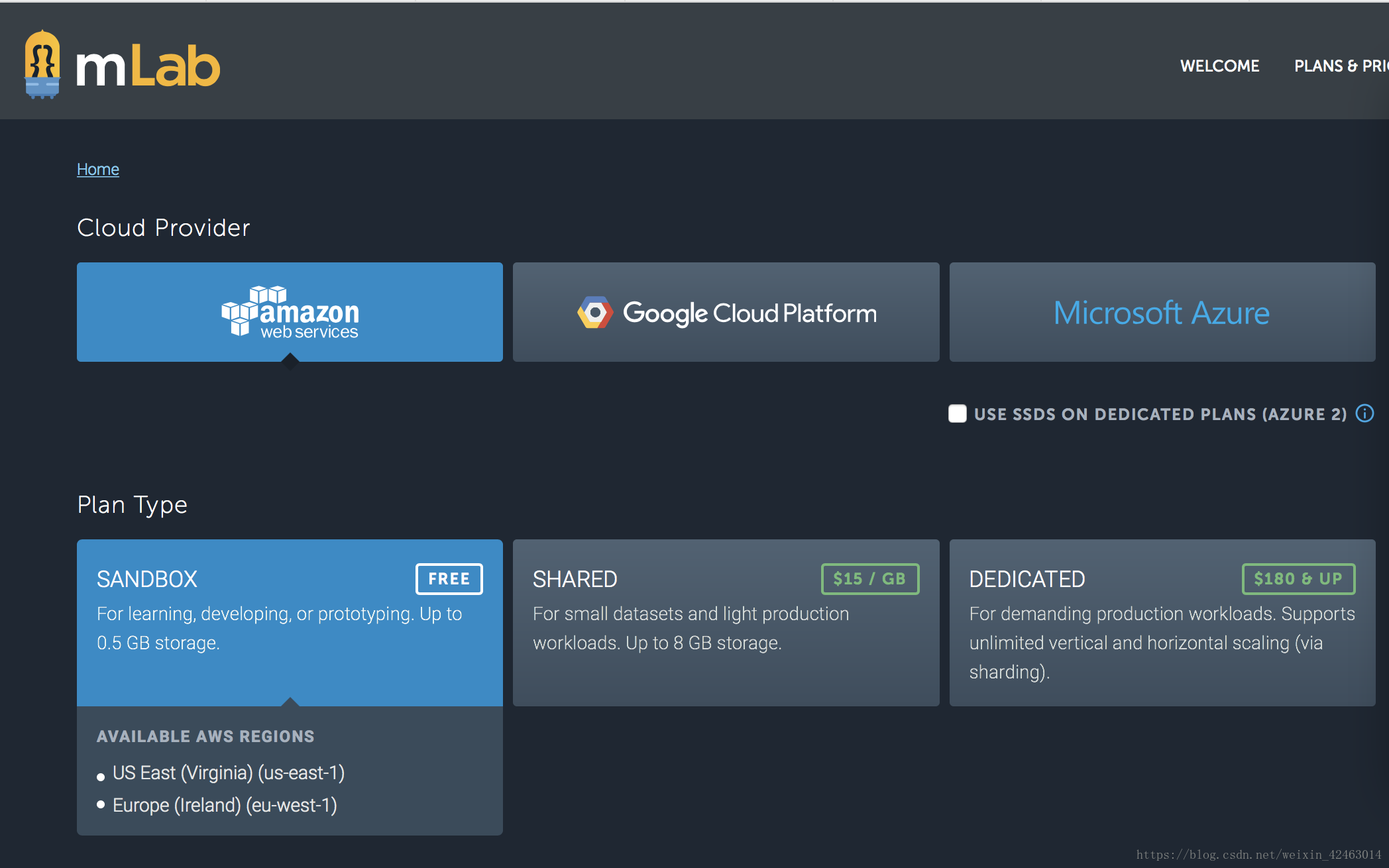
Task: Expand the Dedicated plan details card
Action: pyautogui.click(x=1162, y=623)
